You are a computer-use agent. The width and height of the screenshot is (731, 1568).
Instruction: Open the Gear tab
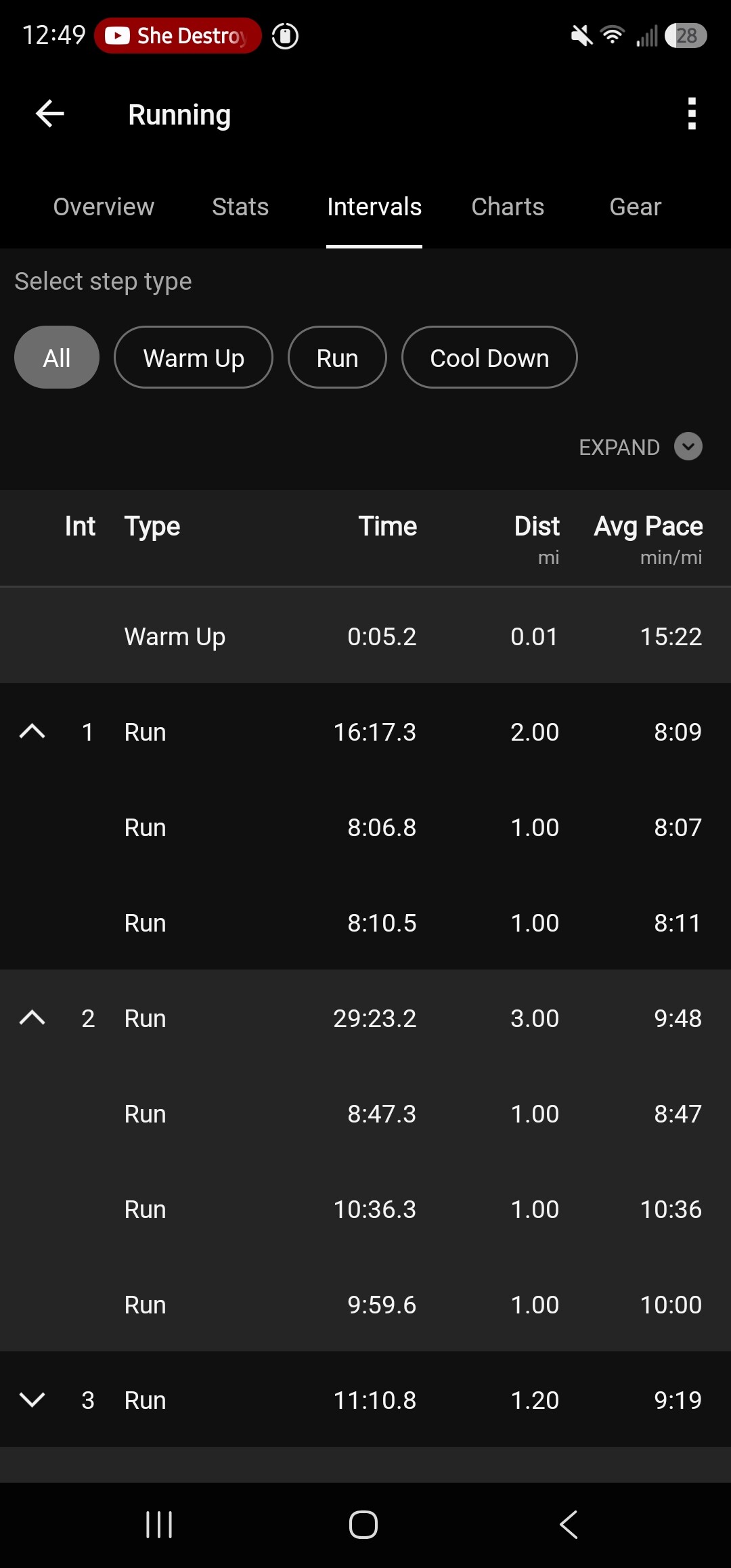click(x=635, y=206)
